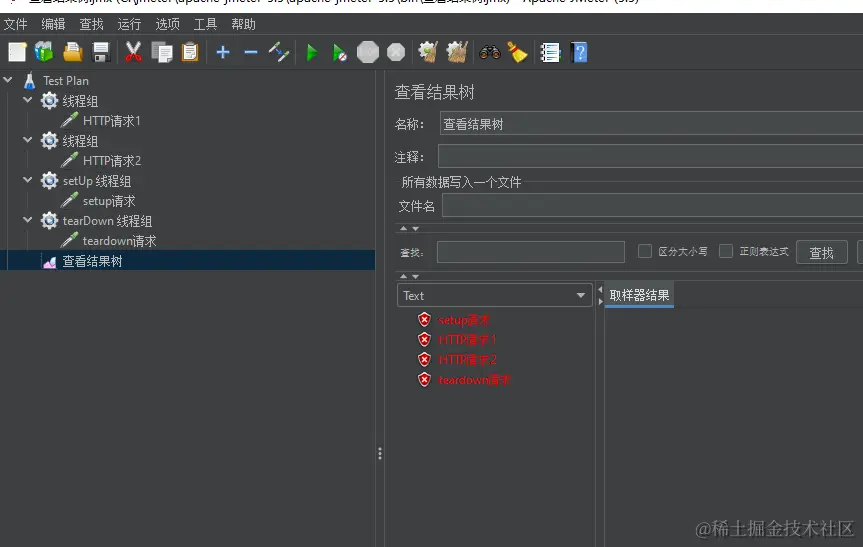863x547 pixels.
Task: Save the test plan with disk icon
Action: click(101, 52)
